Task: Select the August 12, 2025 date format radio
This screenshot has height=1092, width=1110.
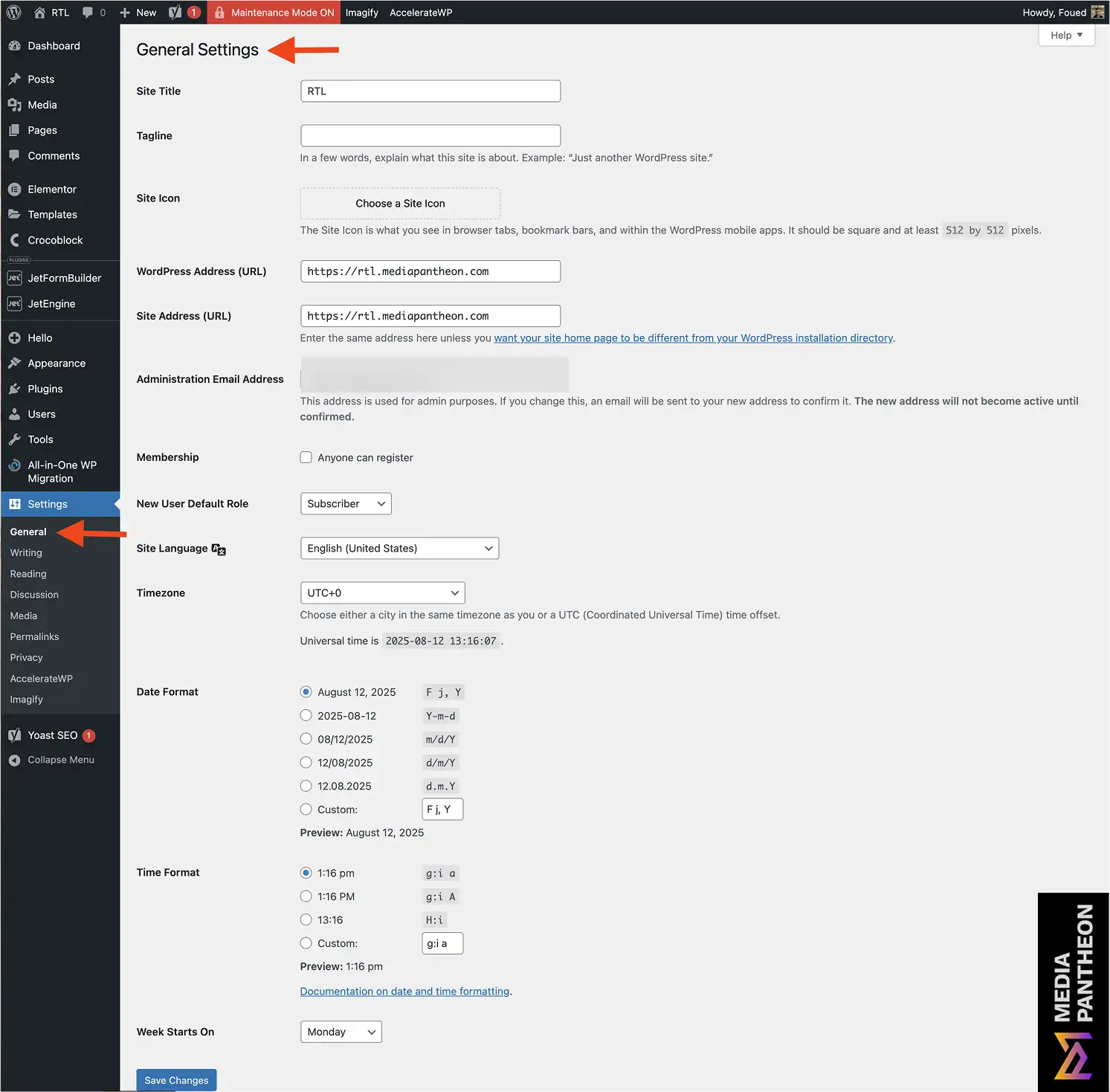Action: click(306, 692)
